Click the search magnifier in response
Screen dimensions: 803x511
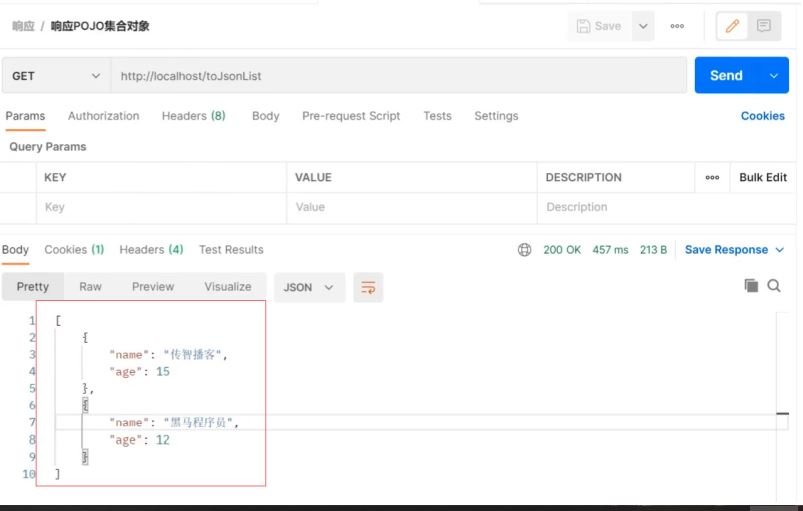(x=774, y=286)
